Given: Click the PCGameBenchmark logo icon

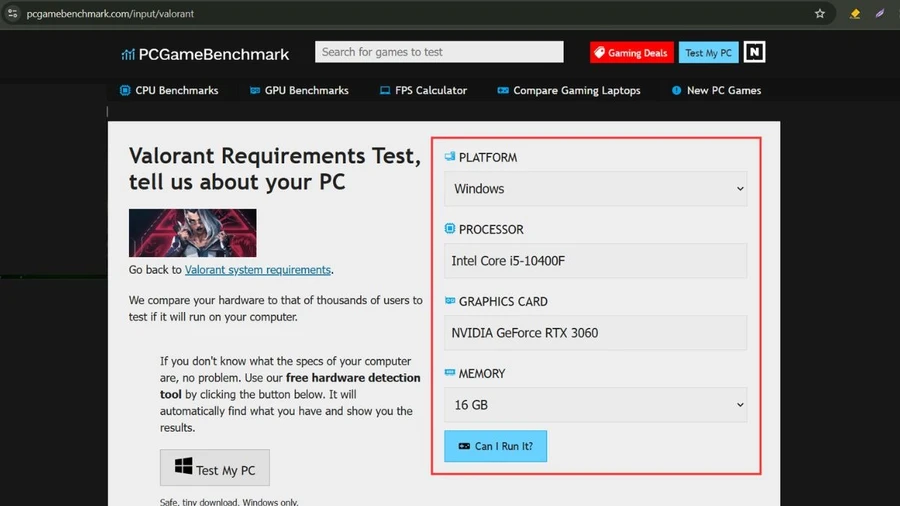Looking at the screenshot, I should tap(127, 54).
